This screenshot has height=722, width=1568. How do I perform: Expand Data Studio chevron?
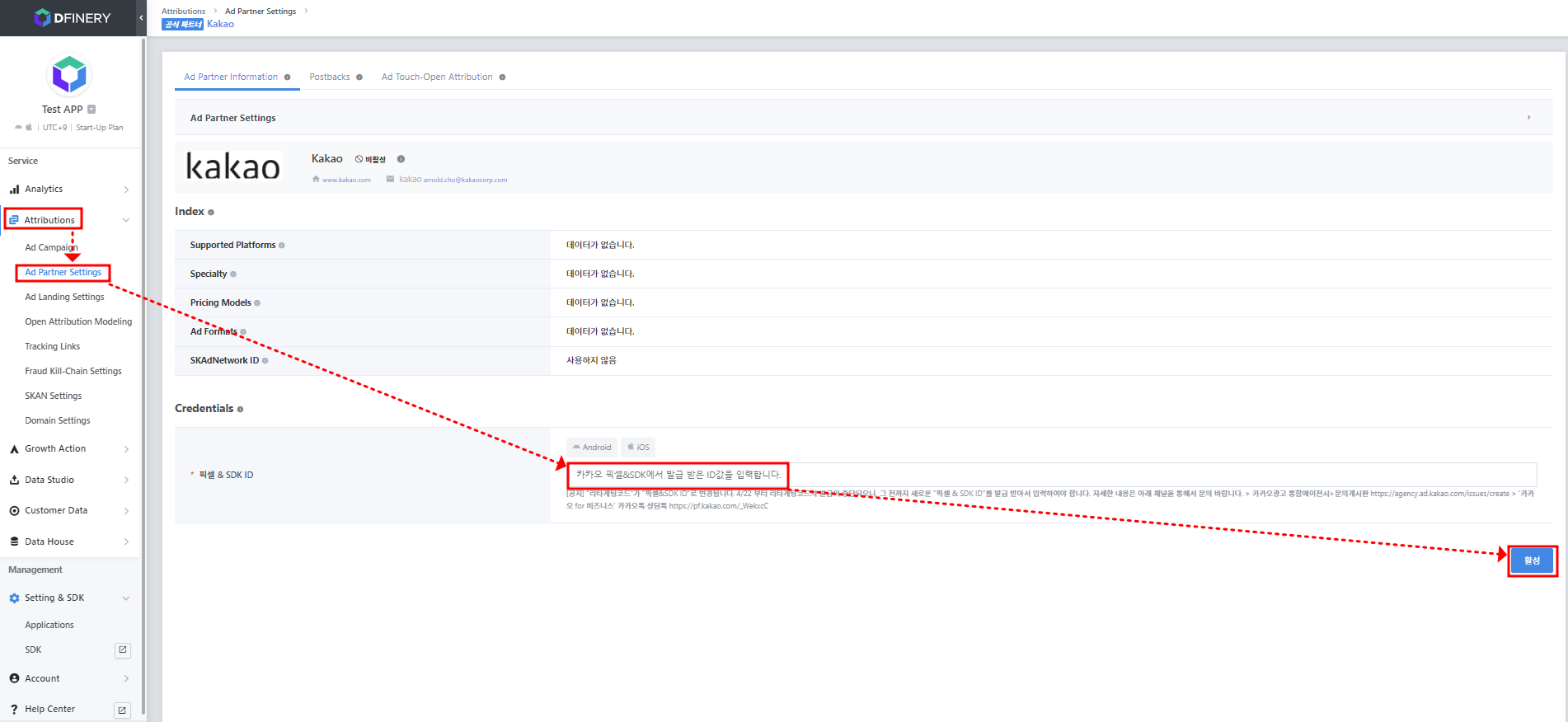[126, 480]
